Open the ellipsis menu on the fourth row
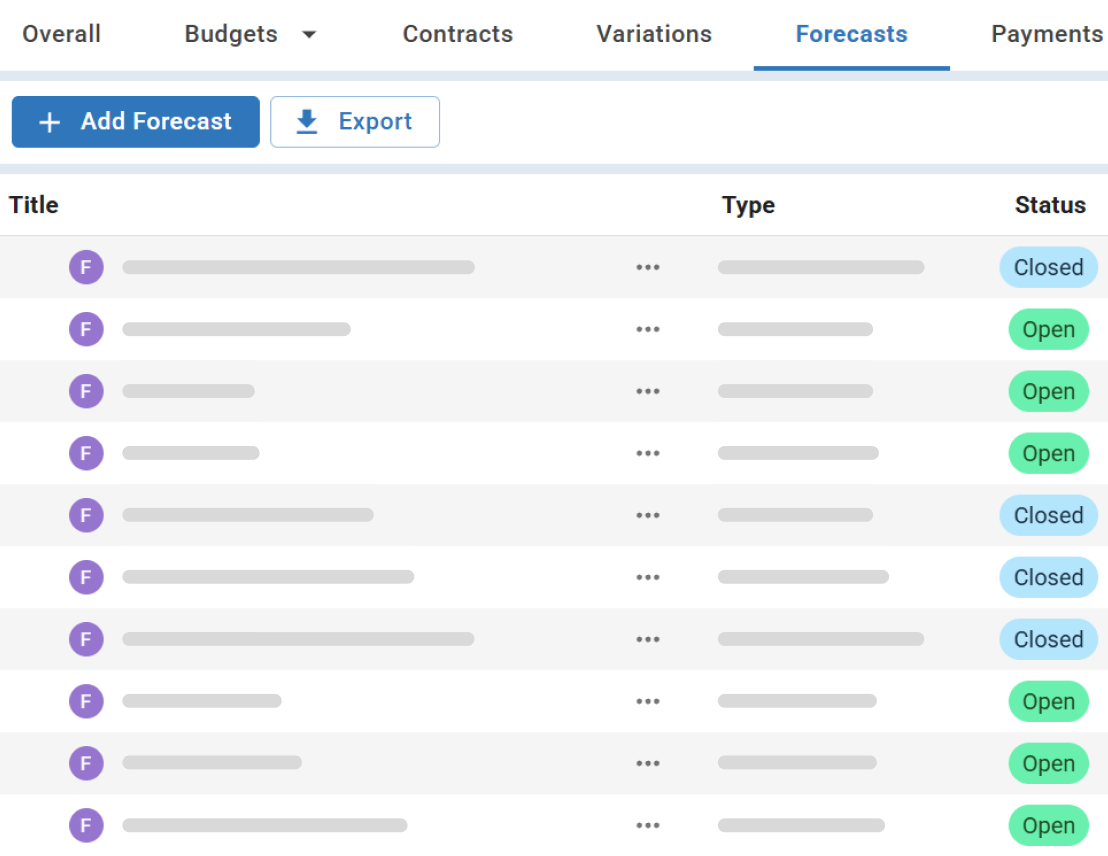 point(648,453)
